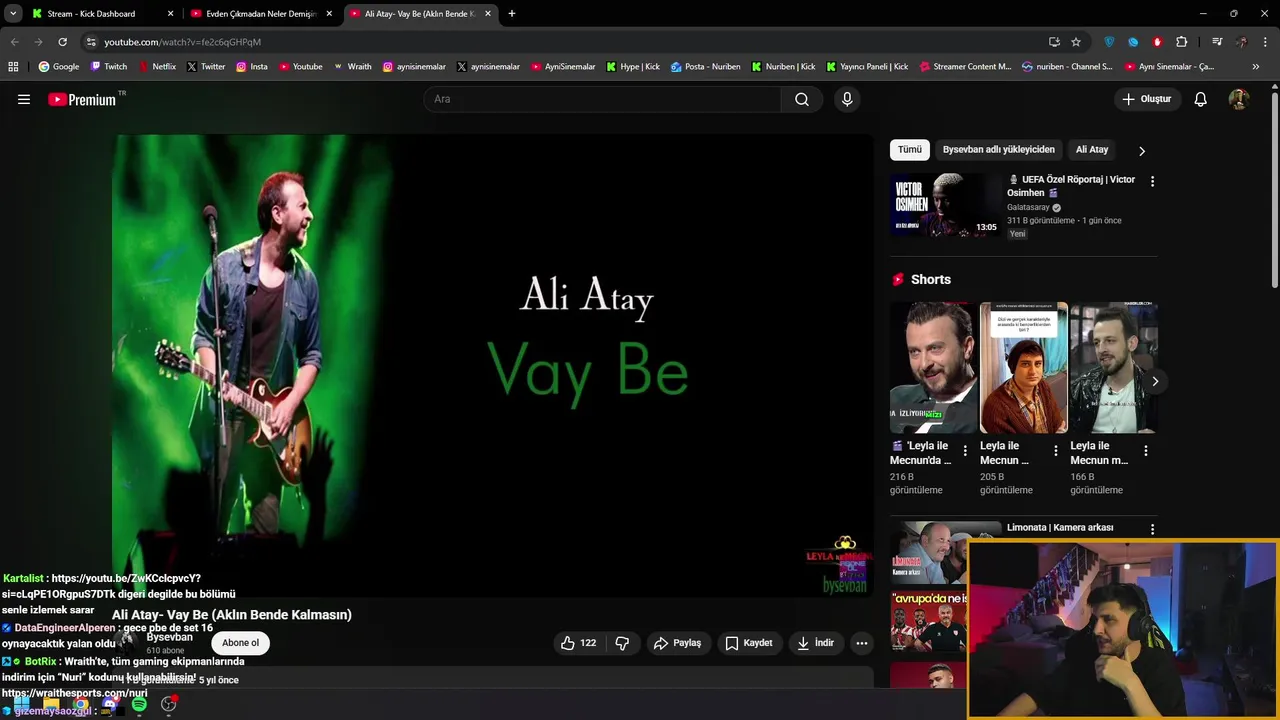Go back to the previous page
The width and height of the screenshot is (1280, 720).
click(x=14, y=42)
